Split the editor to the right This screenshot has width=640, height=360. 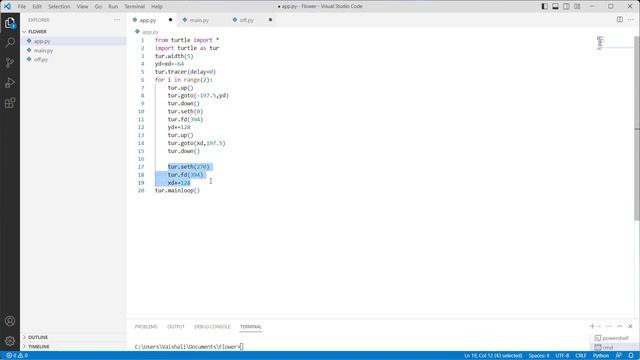pos(620,20)
